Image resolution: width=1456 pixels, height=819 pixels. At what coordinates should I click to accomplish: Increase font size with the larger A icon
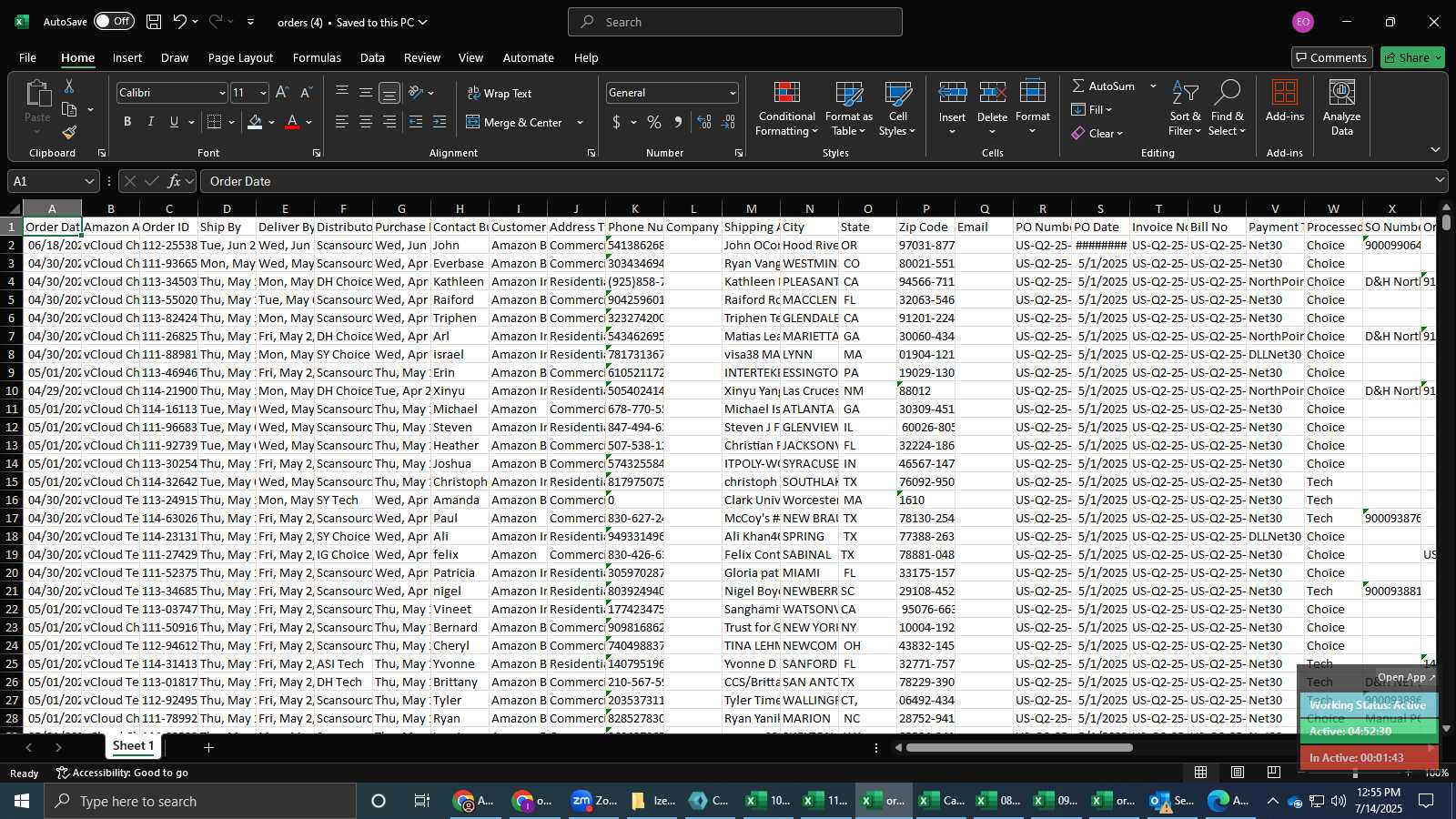pos(282,93)
